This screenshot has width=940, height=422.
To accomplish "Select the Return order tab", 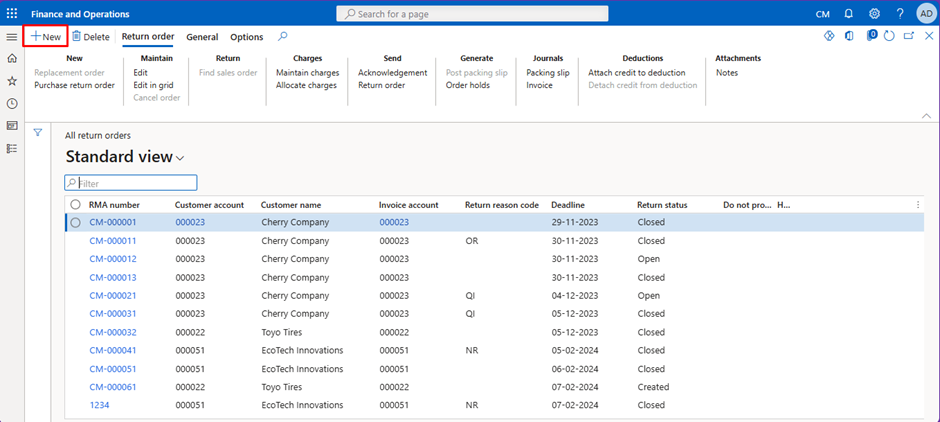I will [x=148, y=37].
